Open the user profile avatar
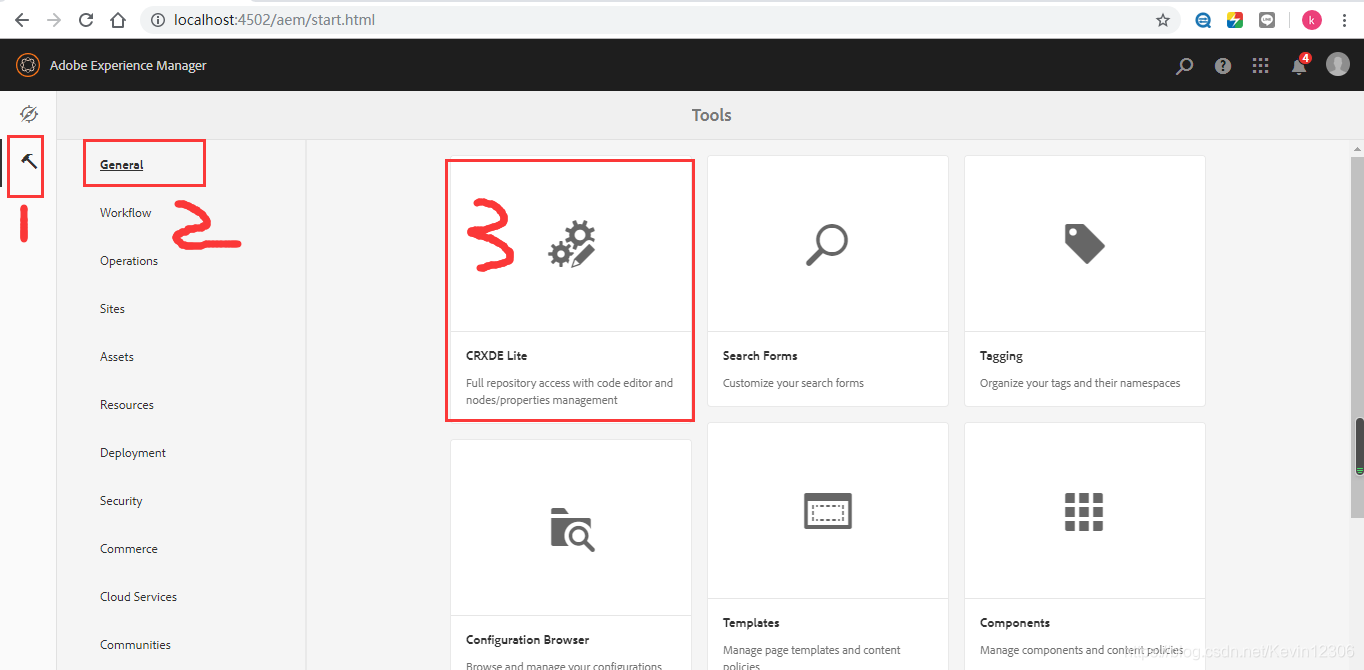 (1337, 64)
